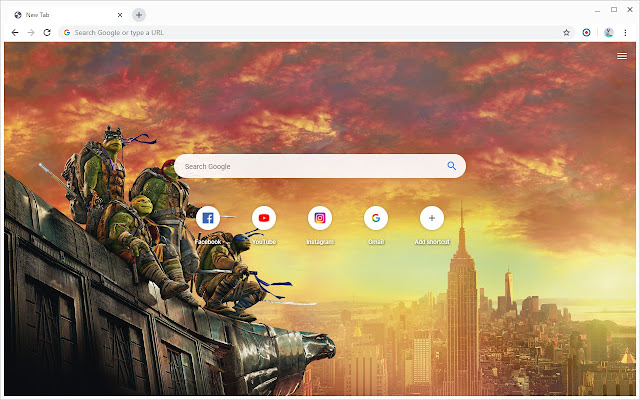This screenshot has height=400, width=640.
Task: Minimize the browser window
Action: pos(598,10)
